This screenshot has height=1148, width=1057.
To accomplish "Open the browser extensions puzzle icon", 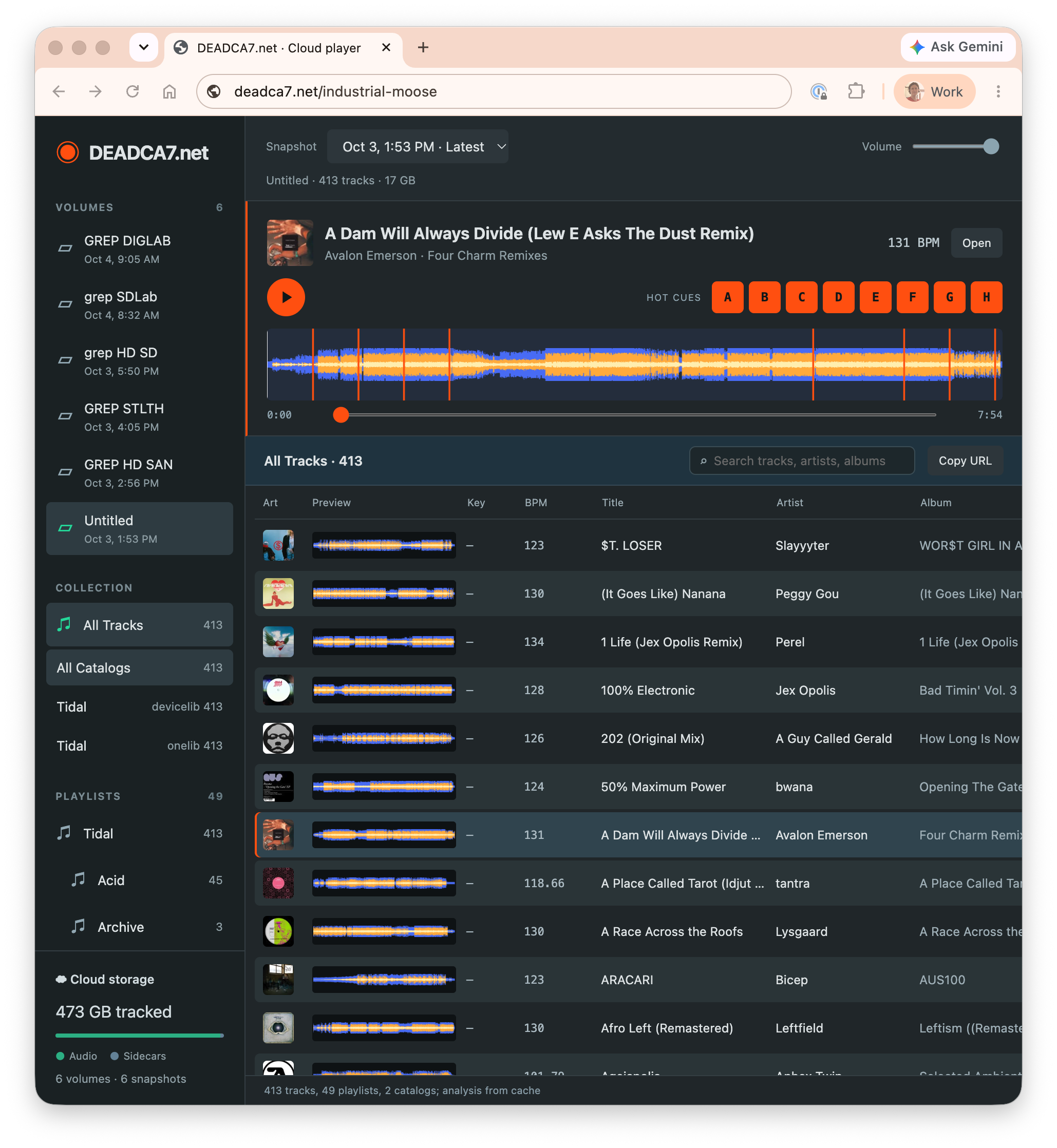I will 856,91.
